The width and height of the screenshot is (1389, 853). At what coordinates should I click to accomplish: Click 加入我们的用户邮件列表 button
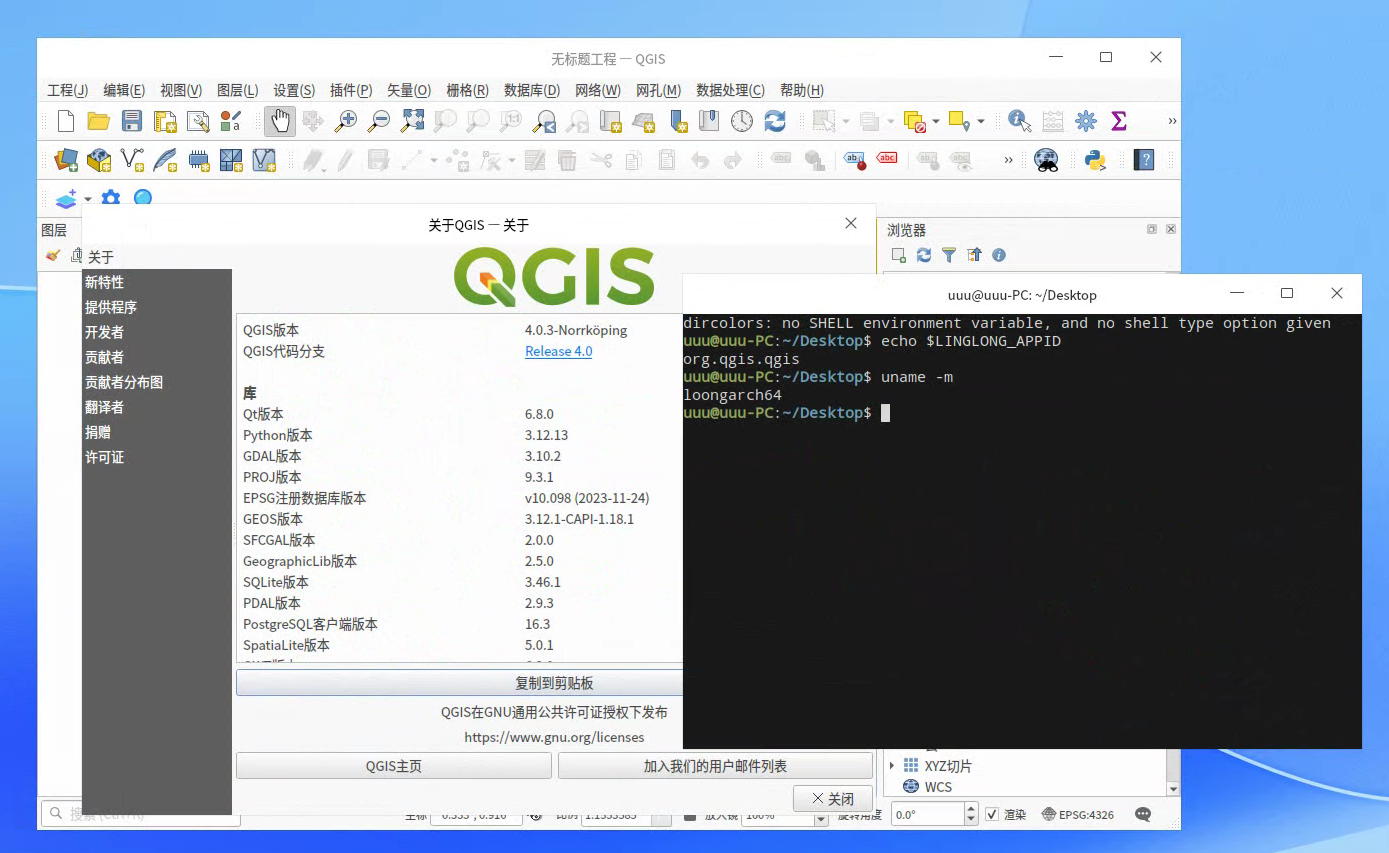click(715, 766)
